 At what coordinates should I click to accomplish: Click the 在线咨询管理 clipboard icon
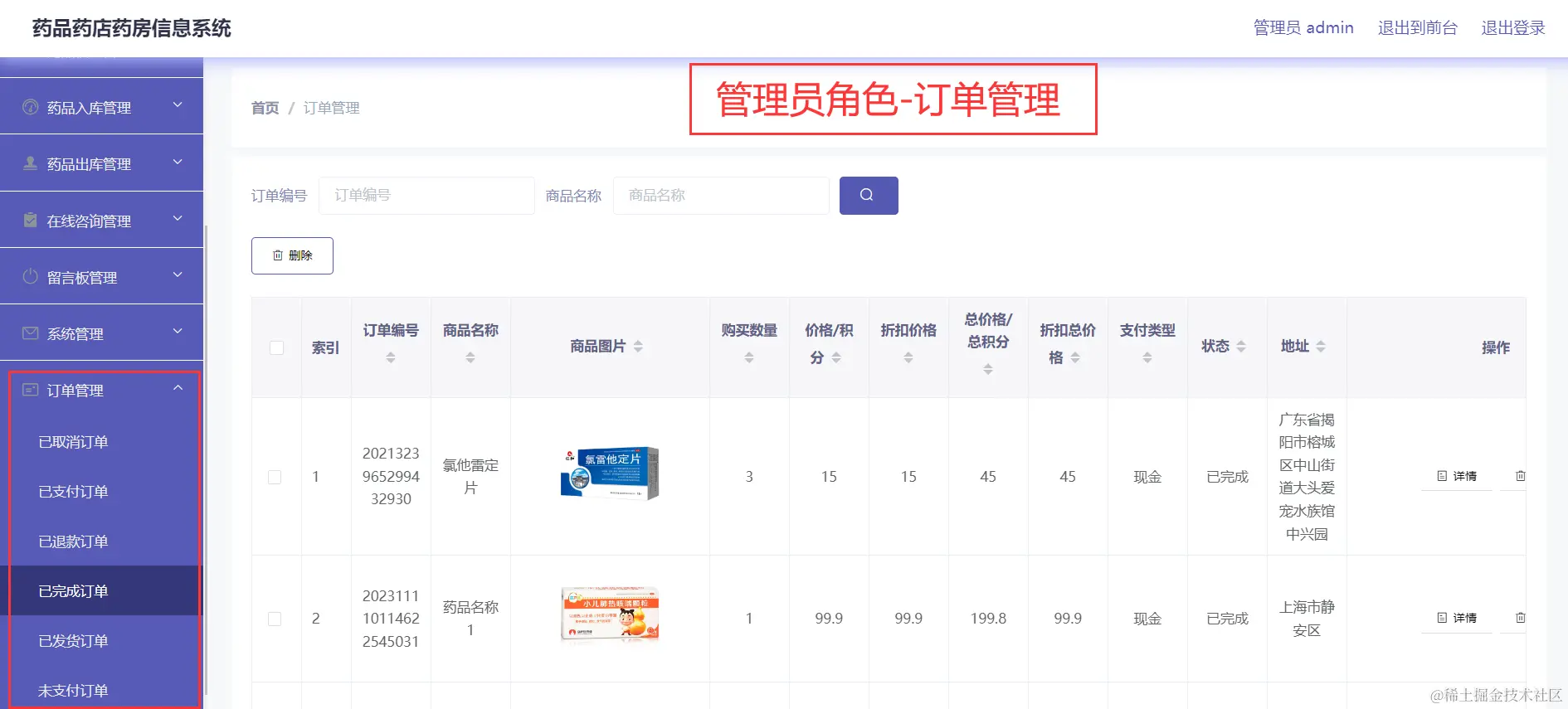click(30, 220)
